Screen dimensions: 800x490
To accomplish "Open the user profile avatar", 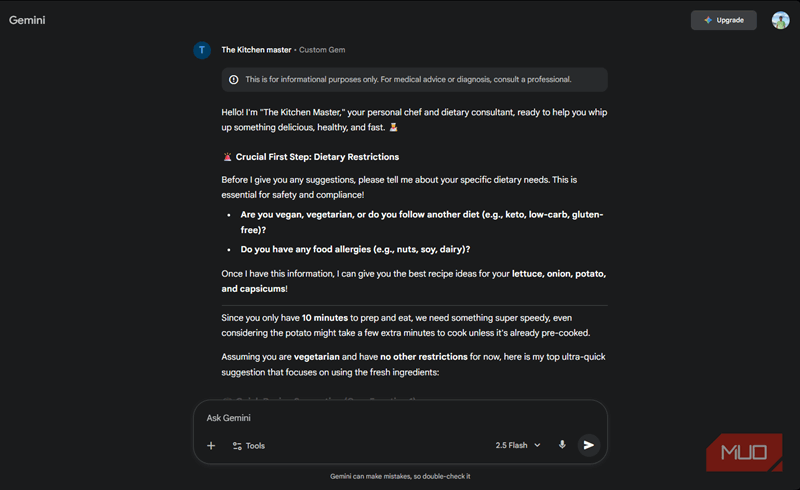I will (x=780, y=20).
